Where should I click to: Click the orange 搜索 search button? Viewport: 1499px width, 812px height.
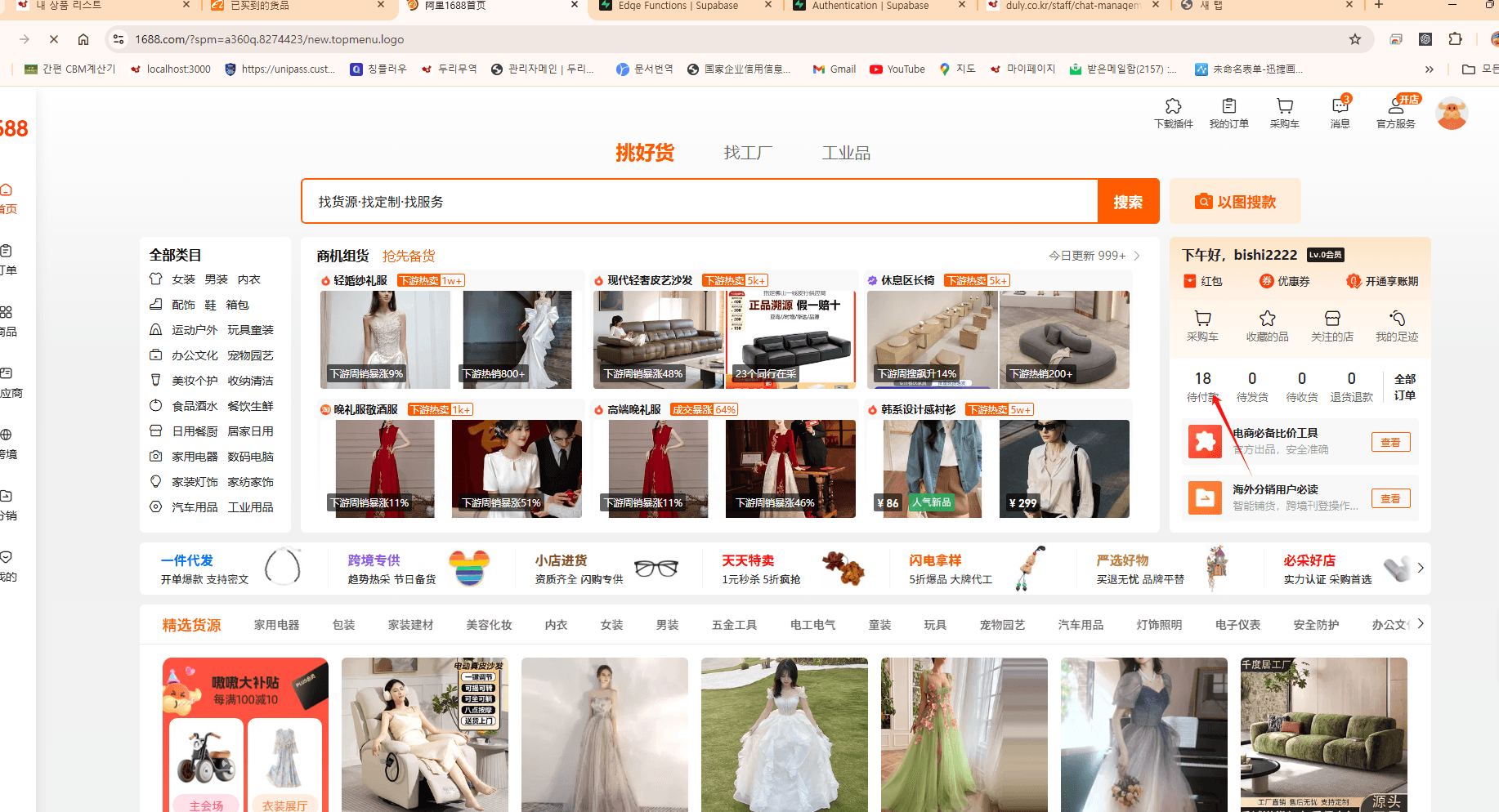click(1128, 201)
